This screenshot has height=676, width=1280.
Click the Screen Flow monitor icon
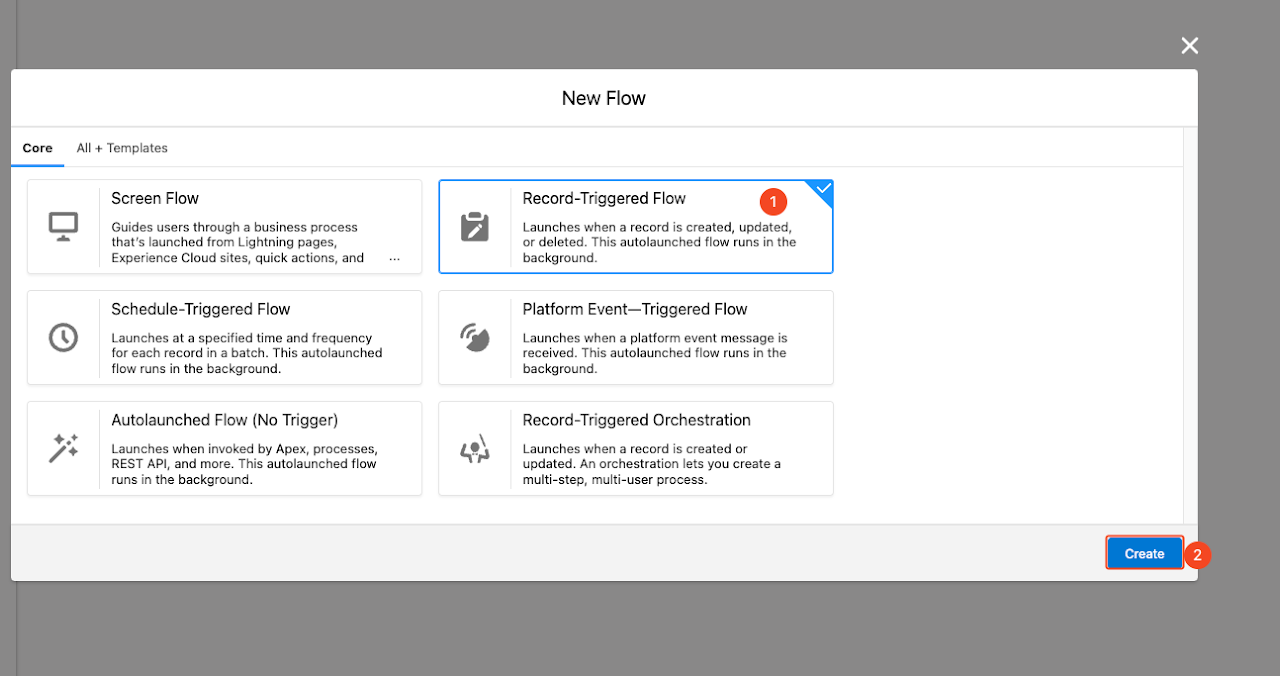tap(63, 227)
